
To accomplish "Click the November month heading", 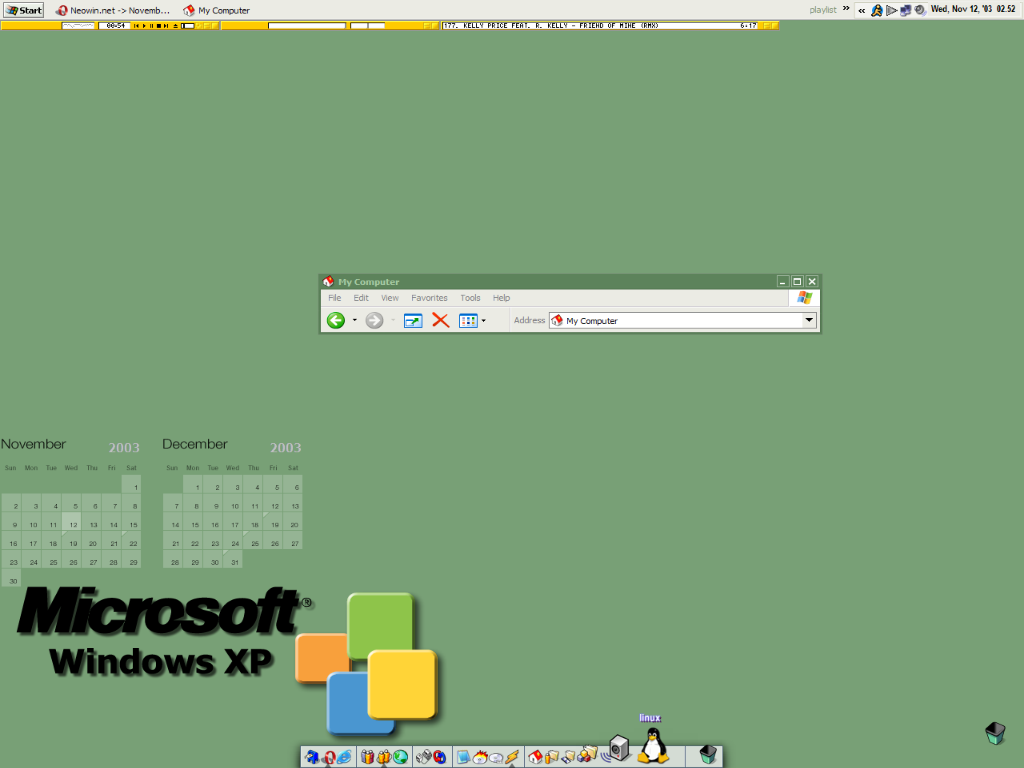I will pyautogui.click(x=33, y=444).
